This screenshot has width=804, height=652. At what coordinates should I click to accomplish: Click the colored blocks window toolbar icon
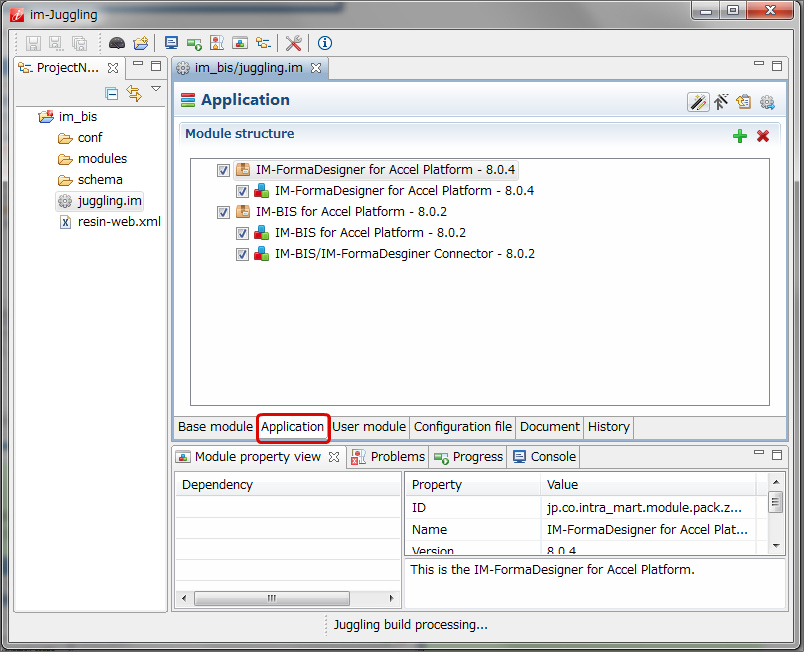(240, 43)
